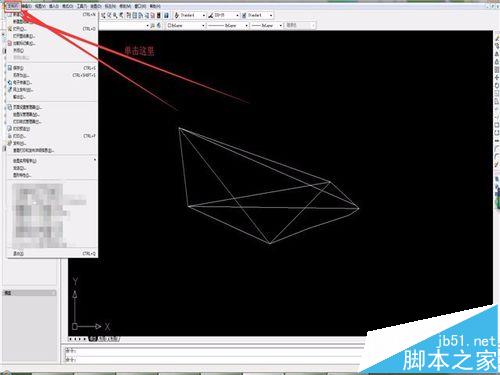Click the Layer Previous icon
500x375 pixels.
coord(159,25)
